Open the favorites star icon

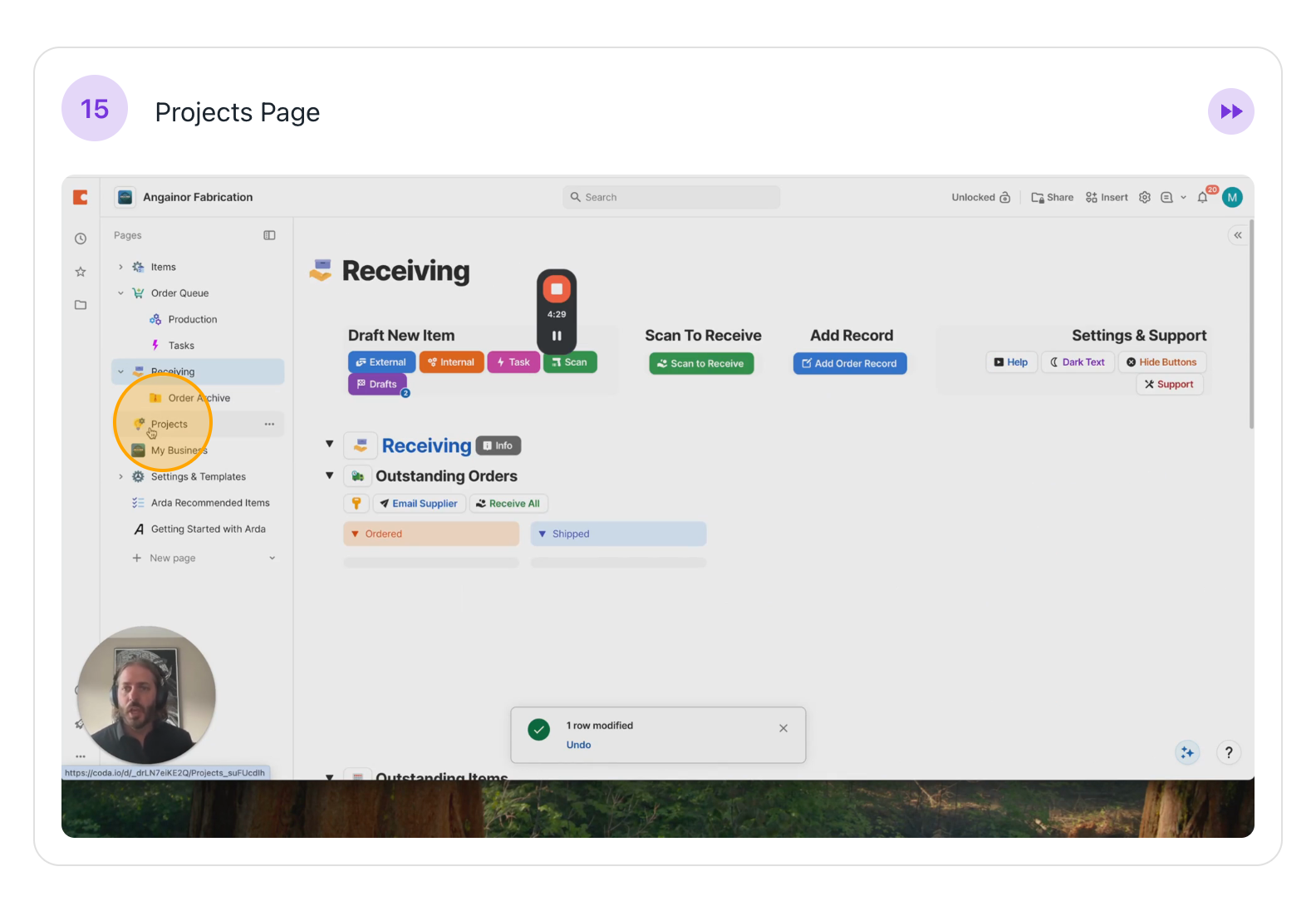click(81, 272)
